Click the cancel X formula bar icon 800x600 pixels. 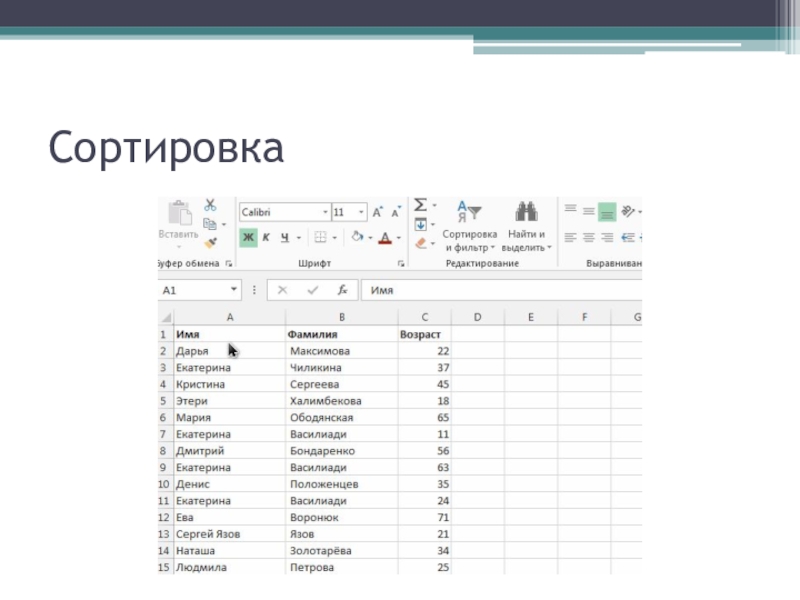coord(282,290)
